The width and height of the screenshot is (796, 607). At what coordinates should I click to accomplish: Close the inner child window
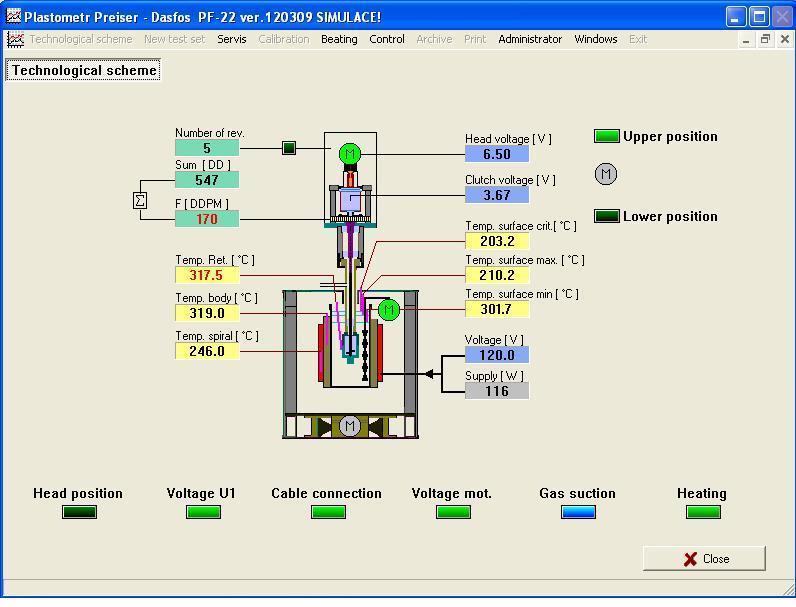(x=784, y=40)
